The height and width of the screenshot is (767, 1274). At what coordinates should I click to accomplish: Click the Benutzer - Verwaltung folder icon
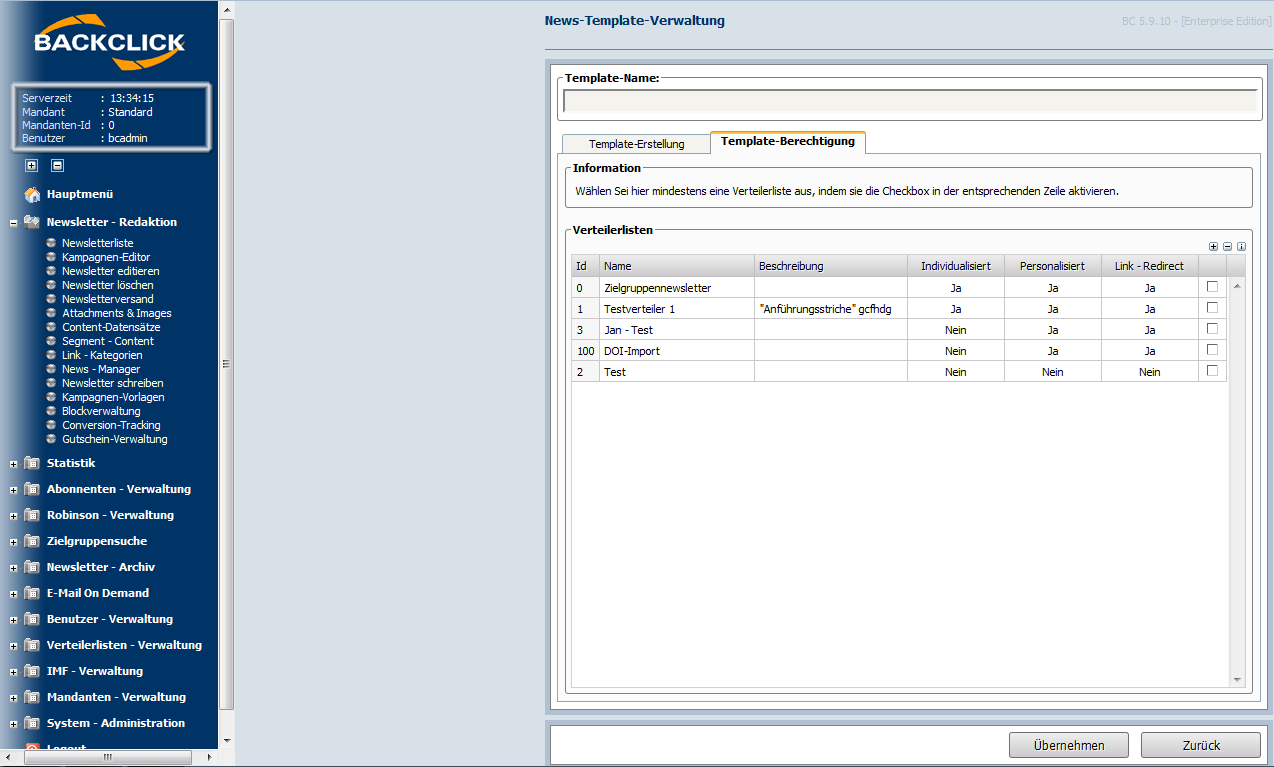[32, 619]
